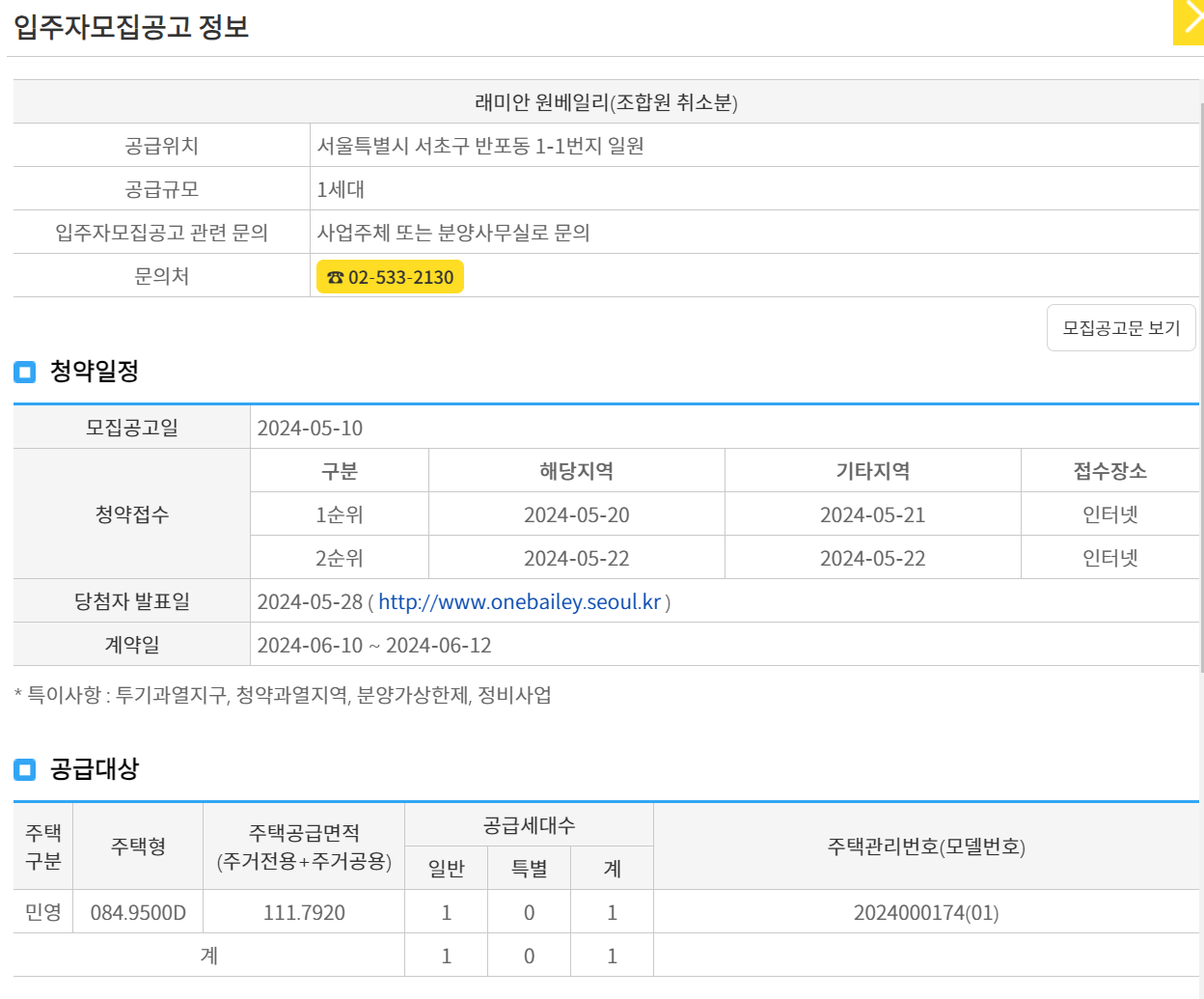Click the 공급세대수 column header
1204x999 pixels.
point(529,825)
